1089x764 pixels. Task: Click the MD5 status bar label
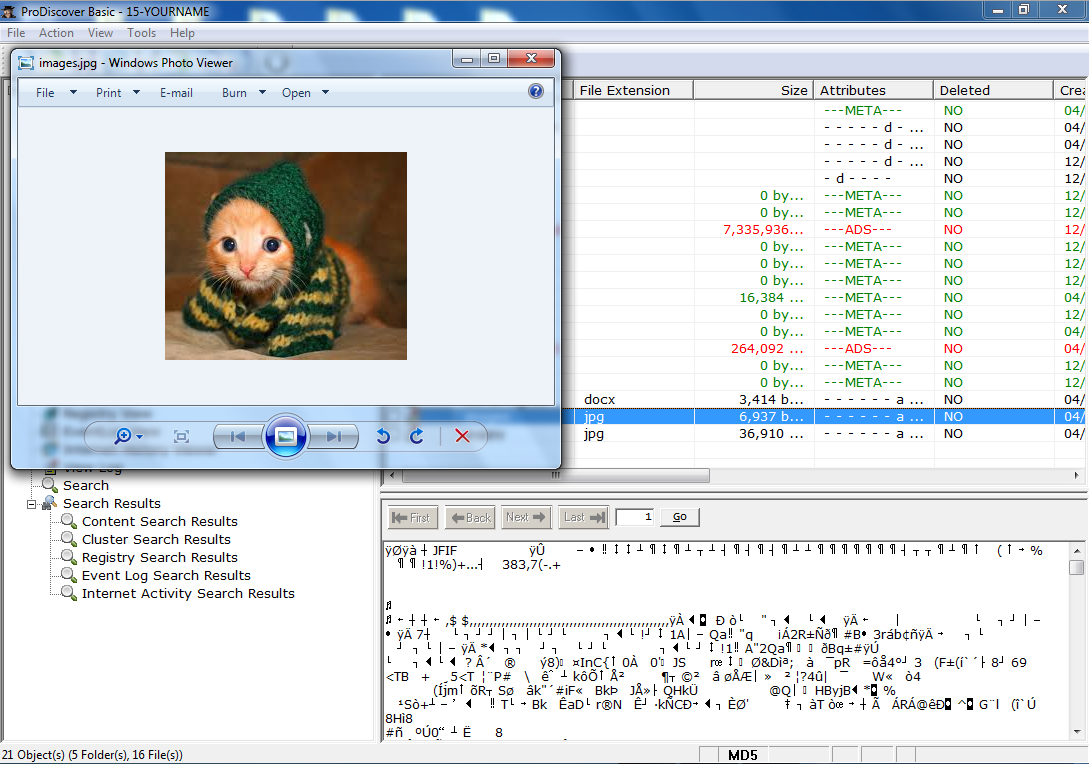742,755
